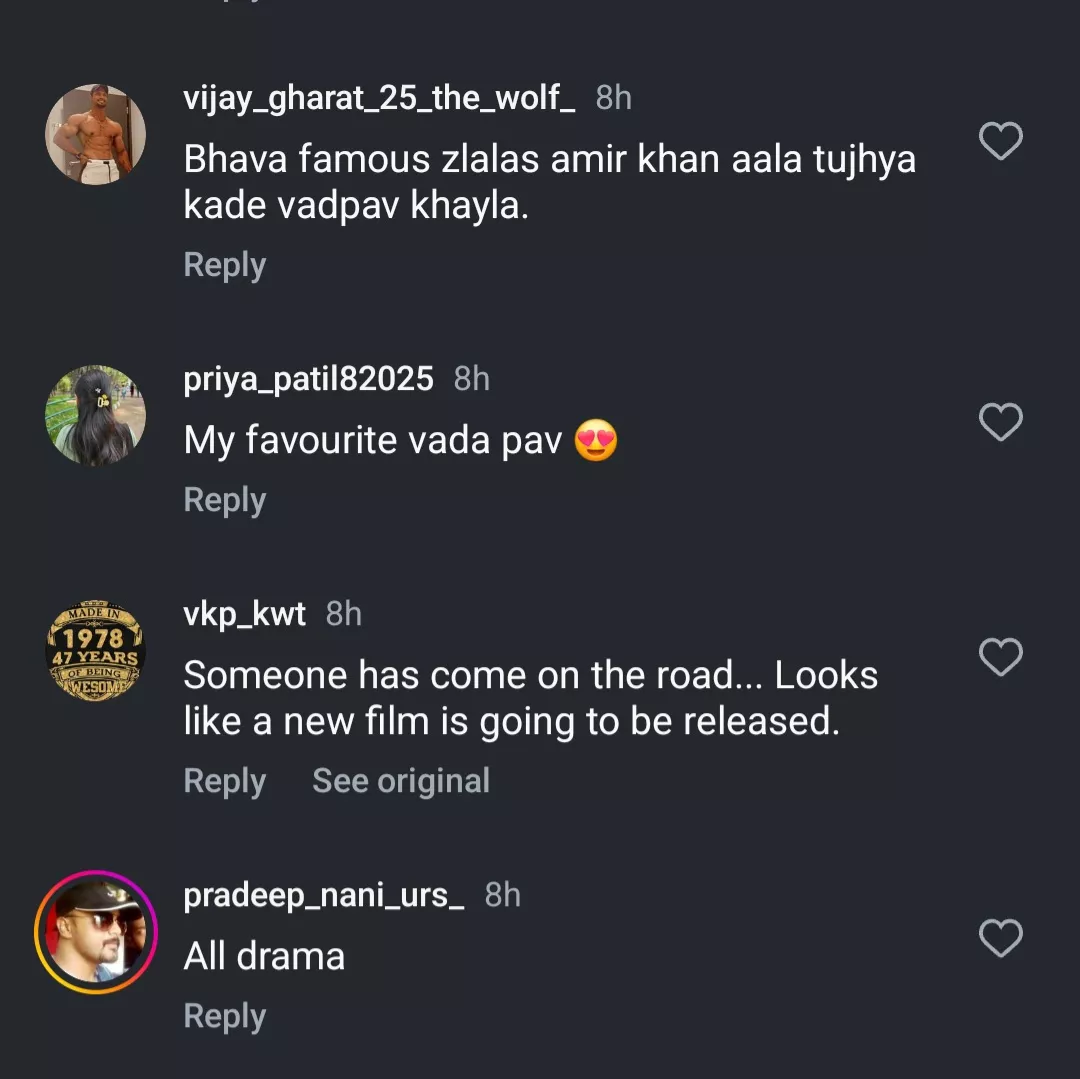This screenshot has width=1080, height=1079.
Task: Tap the "All drama" comment text
Action: (264, 957)
